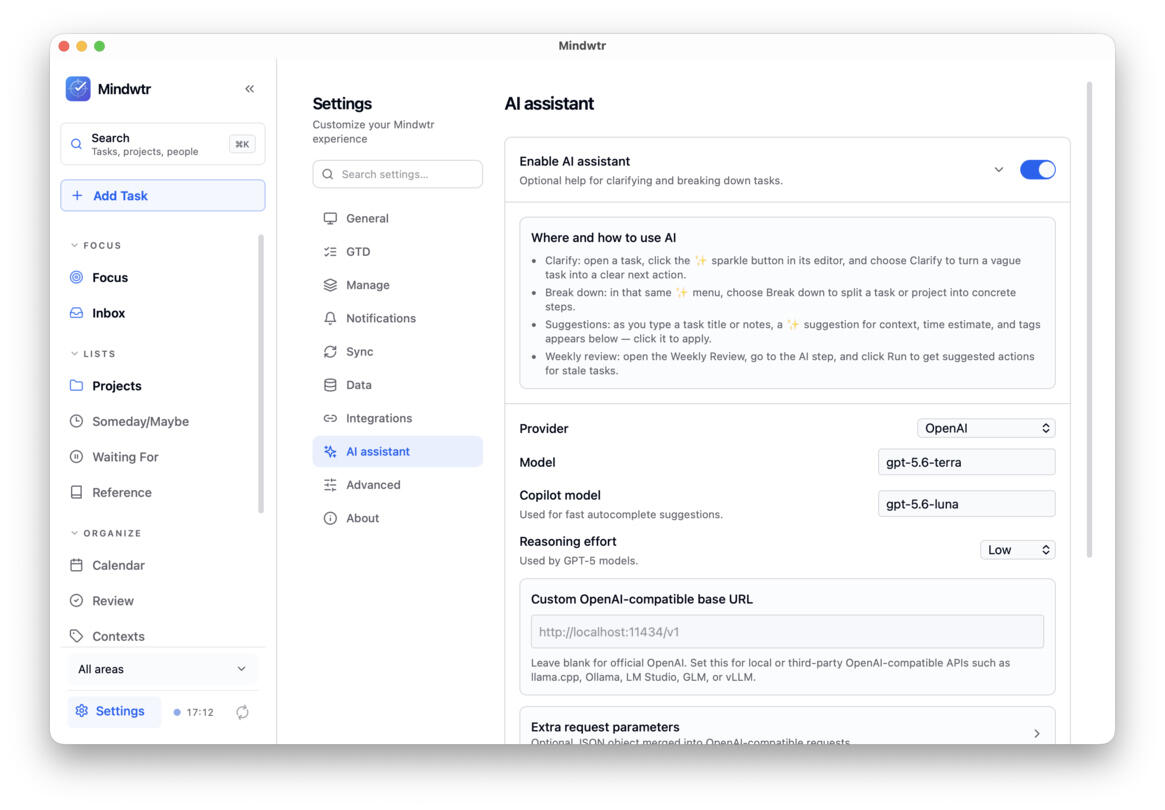Screen dimensions: 1165x810
Task: Open Focus using its target icon
Action: (x=77, y=277)
